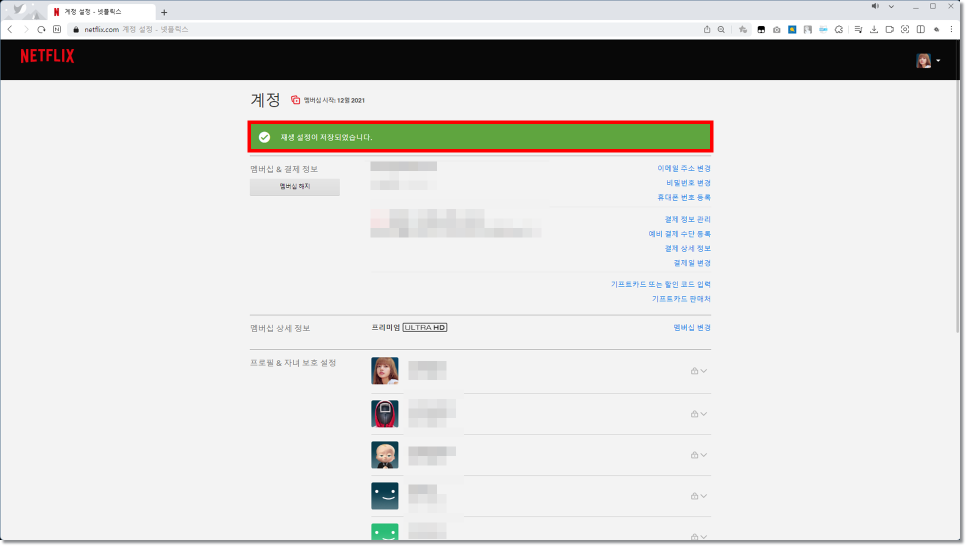Open 예비 결제 수단 등록 link

tap(680, 234)
